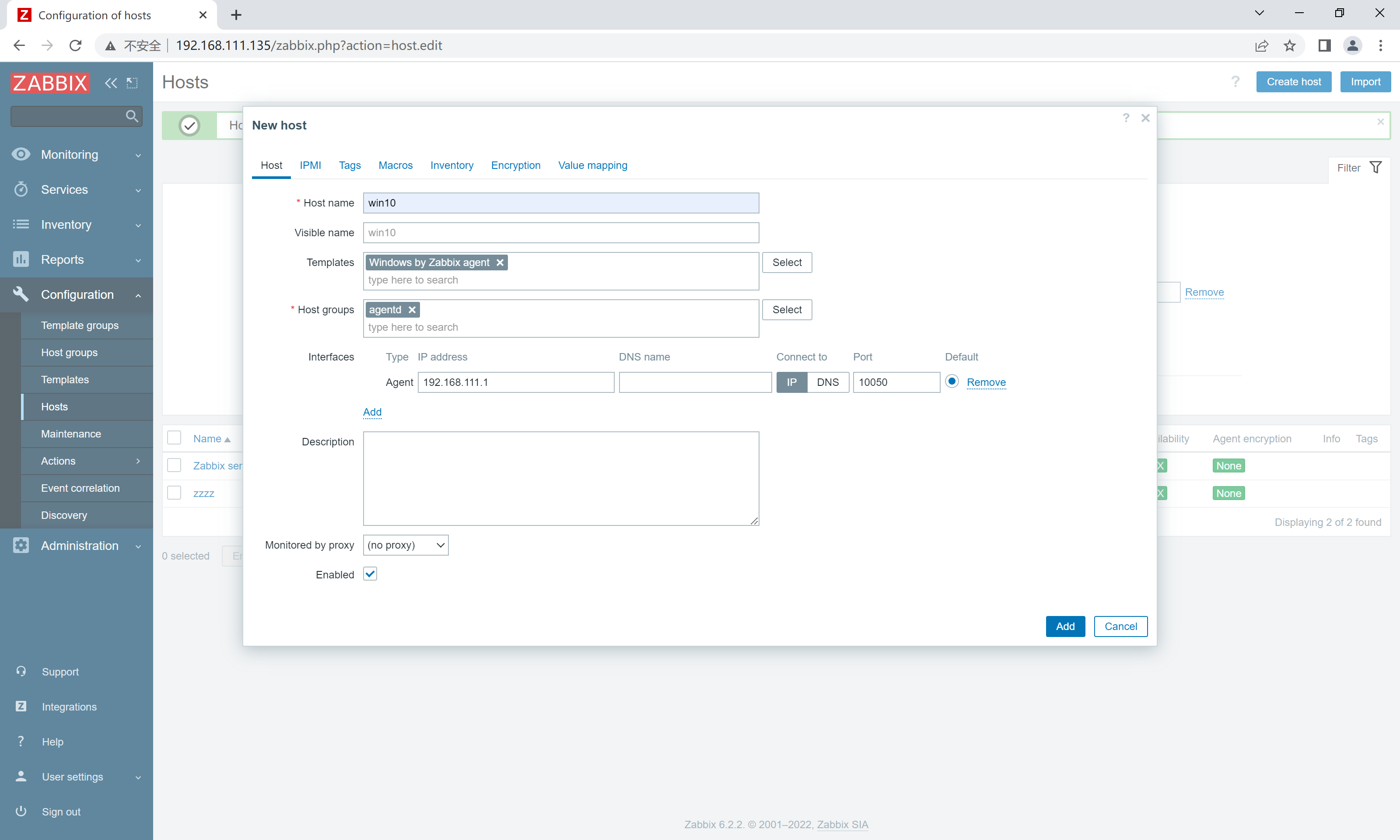Select the Default interface radio button
Image resolution: width=1400 pixels, height=840 pixels.
(952, 381)
